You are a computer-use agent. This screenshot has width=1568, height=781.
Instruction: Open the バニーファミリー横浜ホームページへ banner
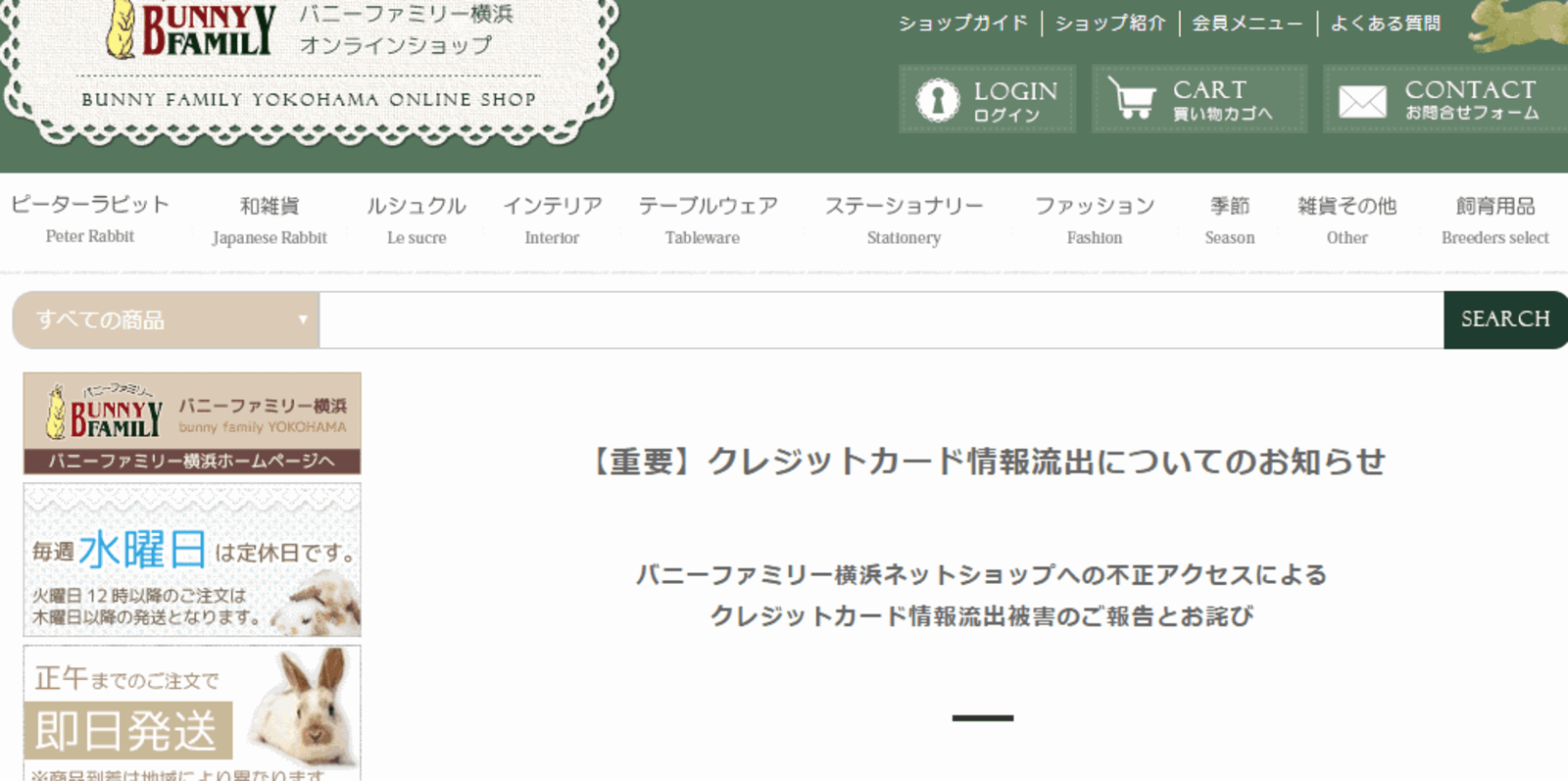(x=192, y=423)
